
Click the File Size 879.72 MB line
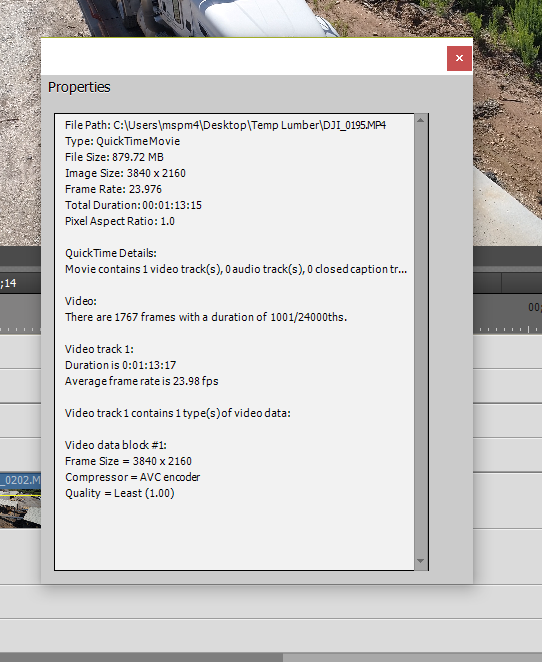tap(114, 157)
